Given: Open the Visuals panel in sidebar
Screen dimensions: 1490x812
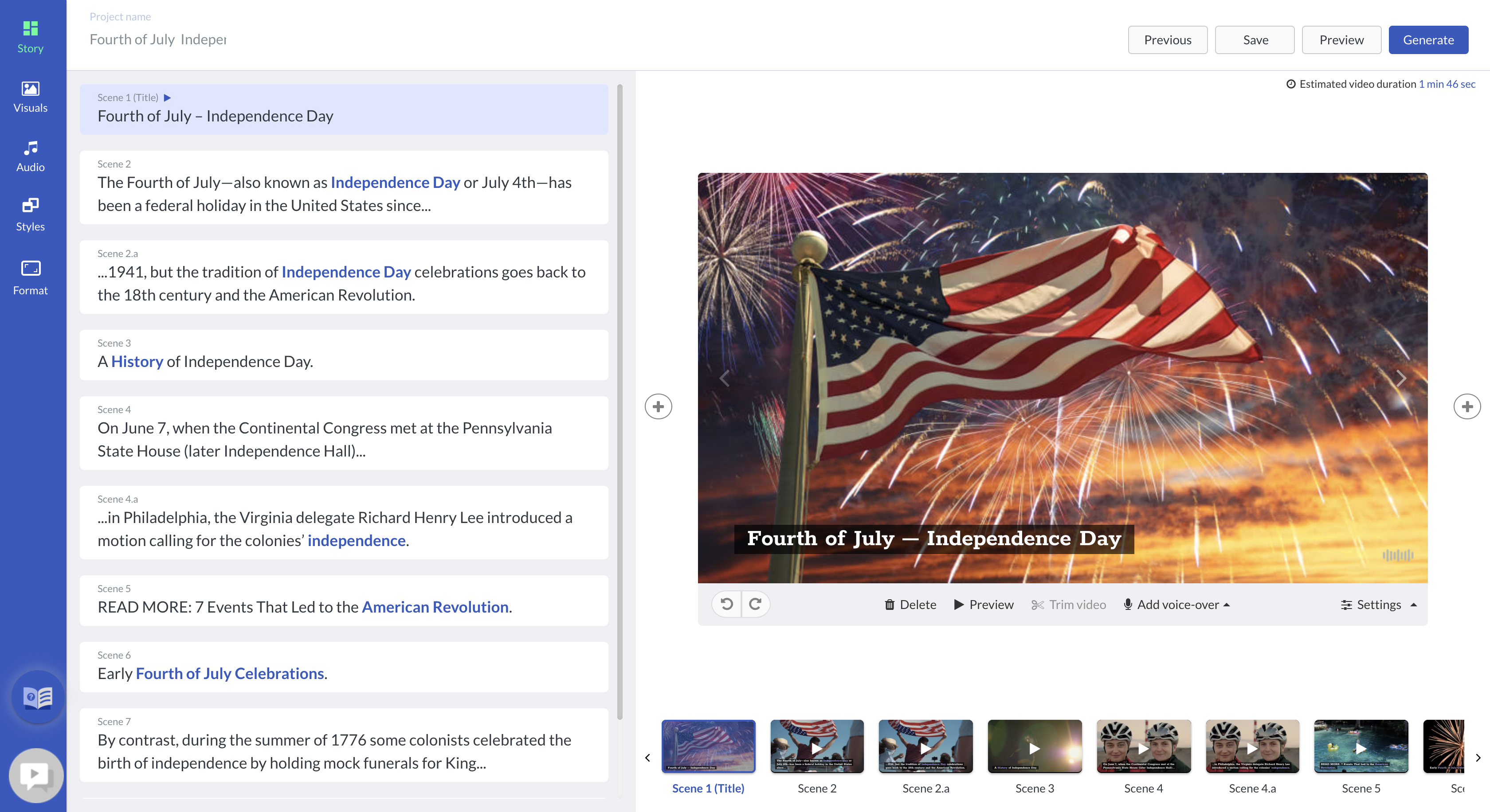Looking at the screenshot, I should (30, 97).
